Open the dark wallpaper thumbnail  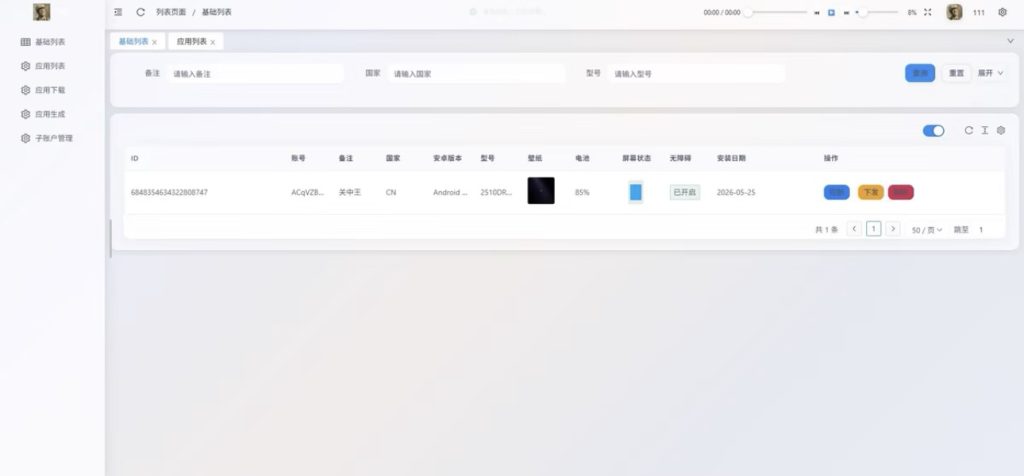(x=541, y=191)
